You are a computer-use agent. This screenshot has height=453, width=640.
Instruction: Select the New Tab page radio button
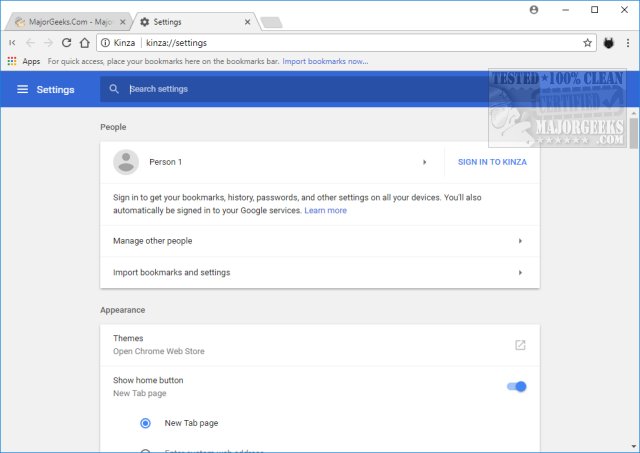145,423
